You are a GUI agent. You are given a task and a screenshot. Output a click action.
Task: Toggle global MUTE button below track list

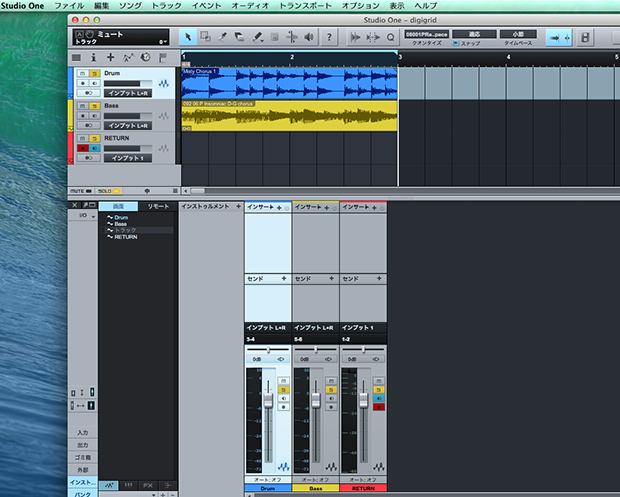pos(81,191)
